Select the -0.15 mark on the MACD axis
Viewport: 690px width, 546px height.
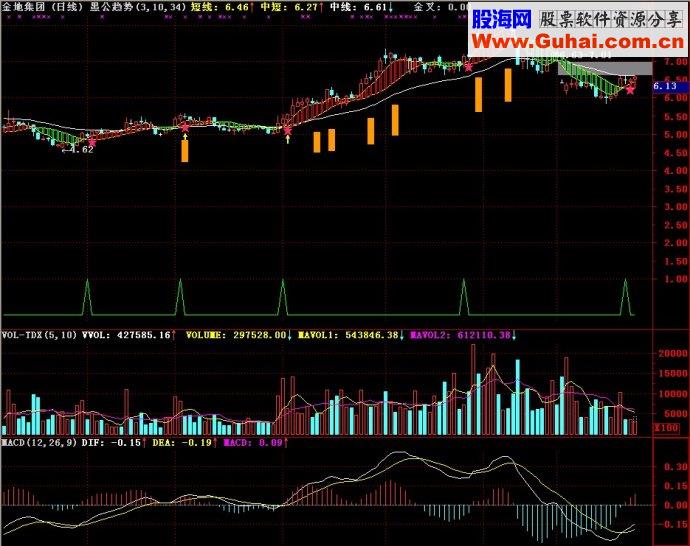pyautogui.click(x=674, y=525)
